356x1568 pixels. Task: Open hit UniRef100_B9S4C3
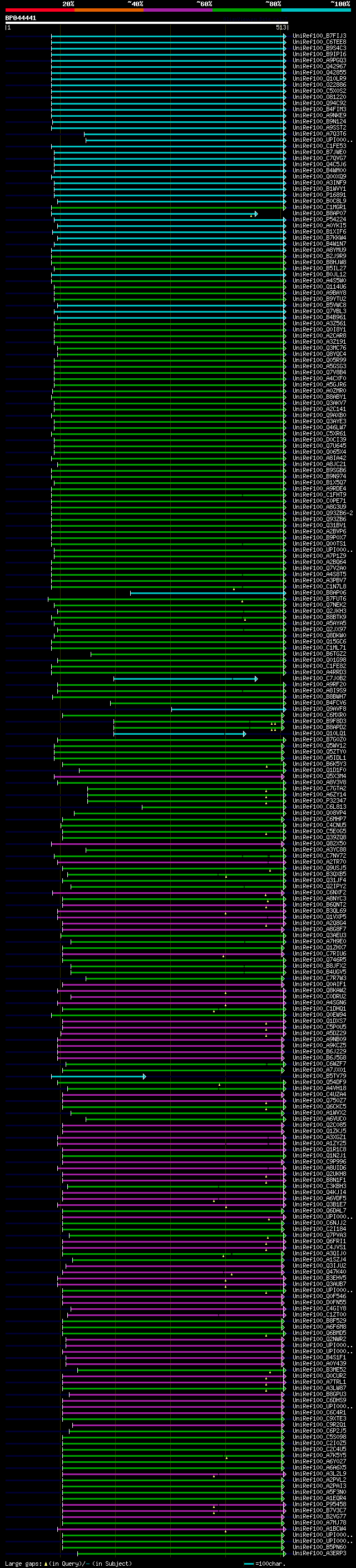pyautogui.click(x=319, y=48)
